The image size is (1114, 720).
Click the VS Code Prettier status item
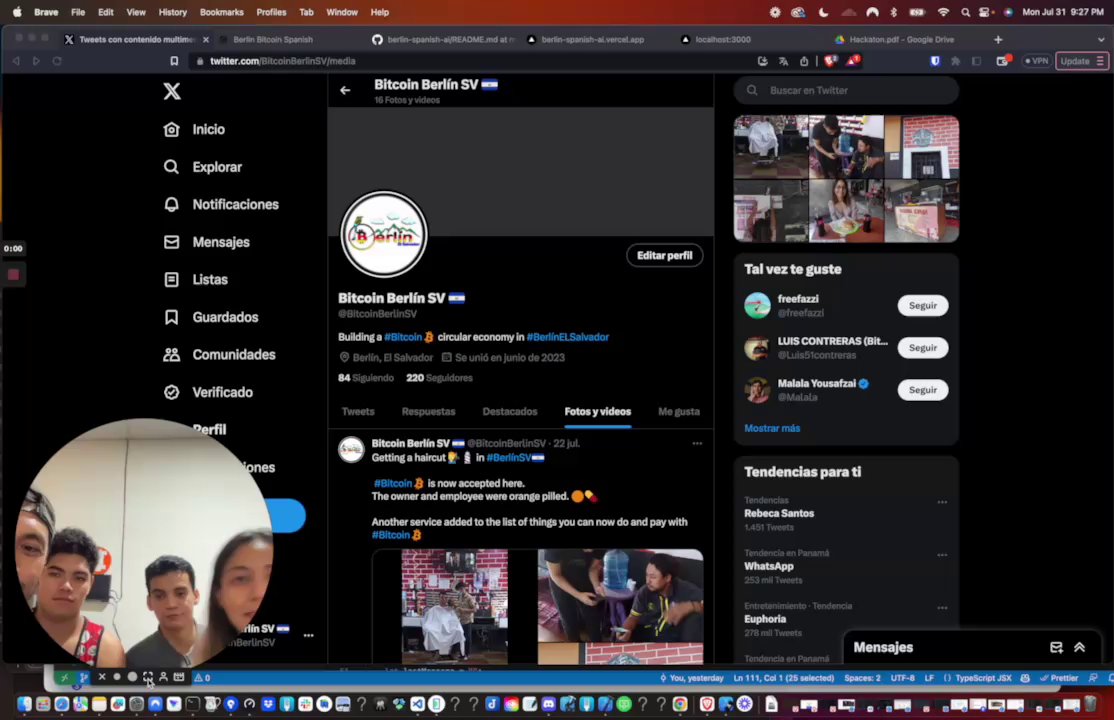coord(1059,678)
